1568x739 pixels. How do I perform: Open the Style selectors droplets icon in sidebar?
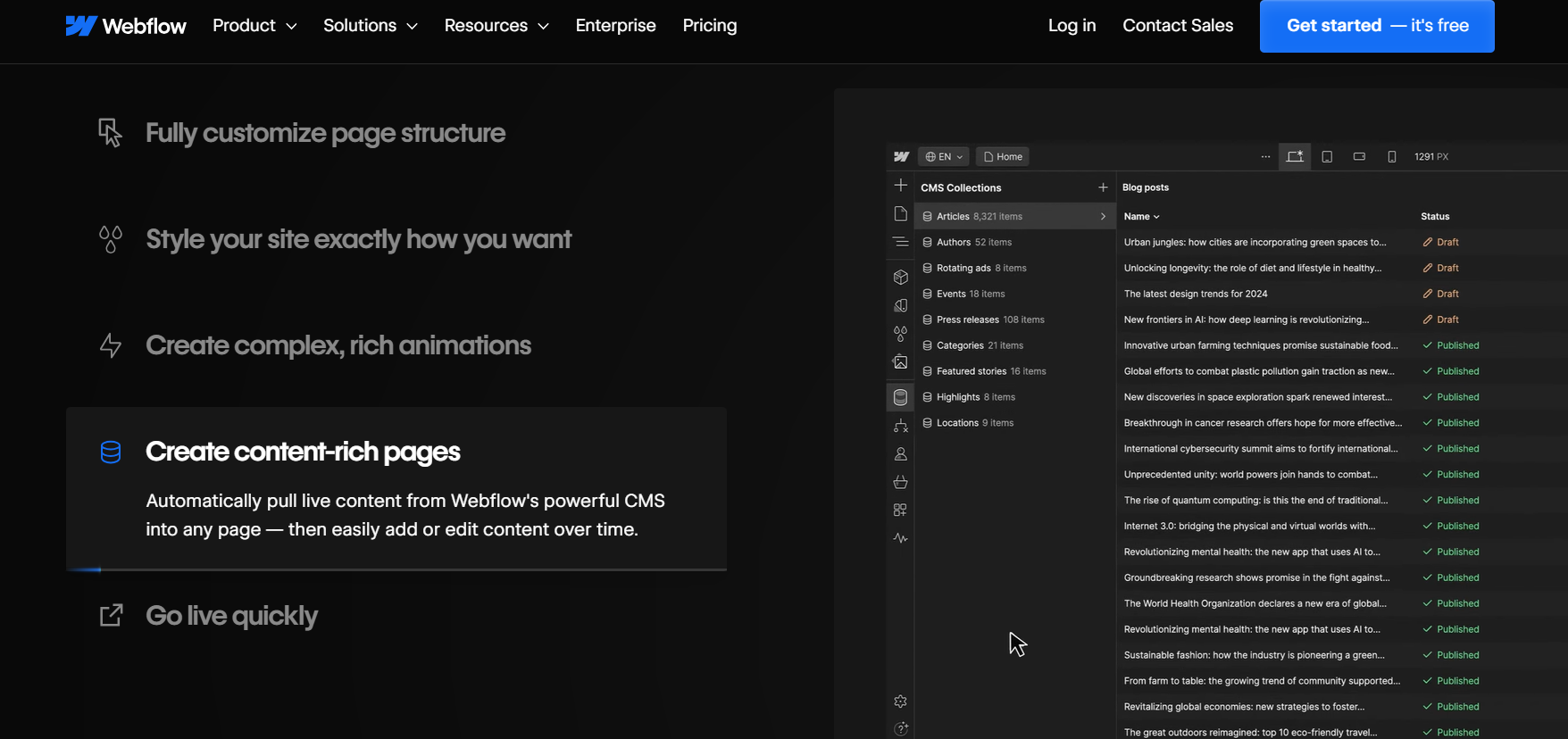tap(900, 334)
